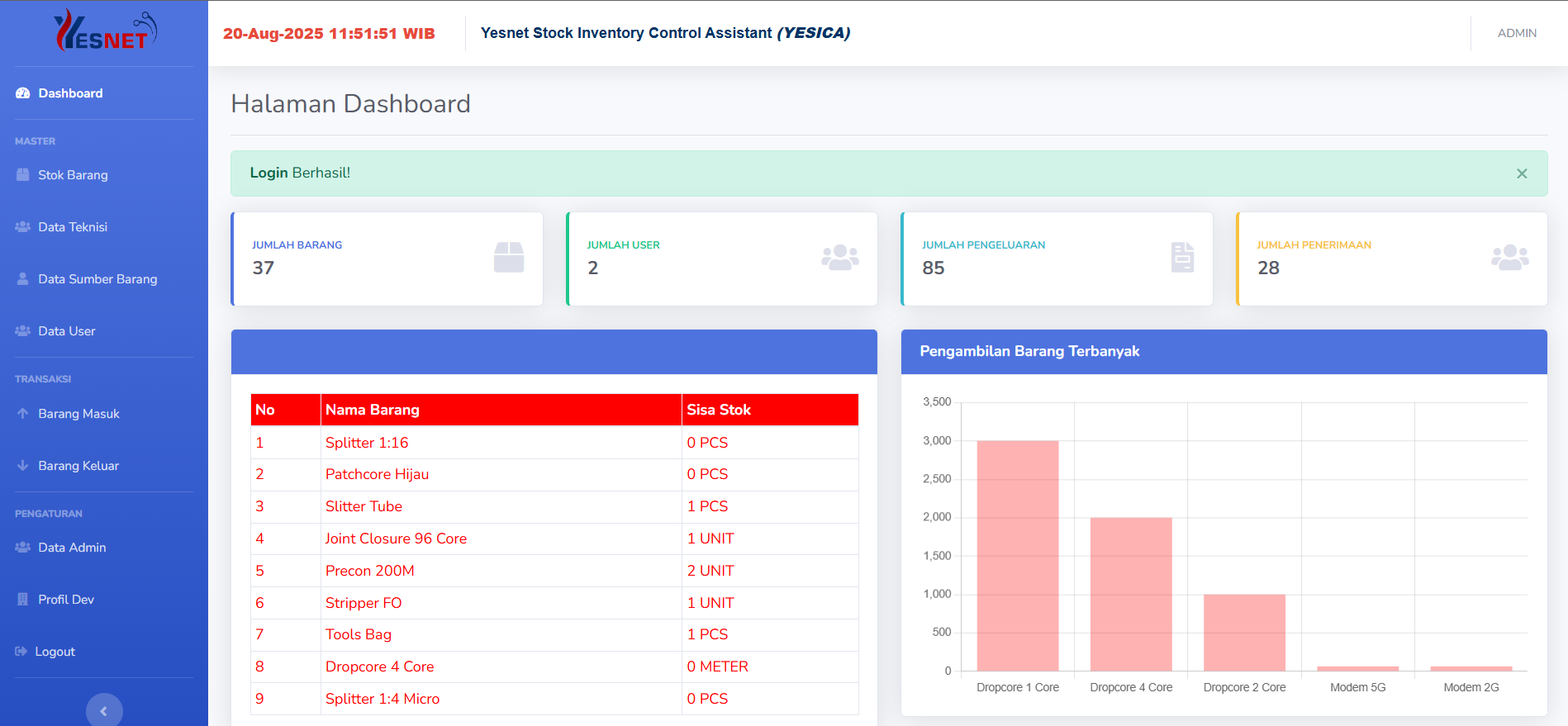This screenshot has height=726, width=1568.
Task: Go to Data Teknisi page
Action: point(73,227)
